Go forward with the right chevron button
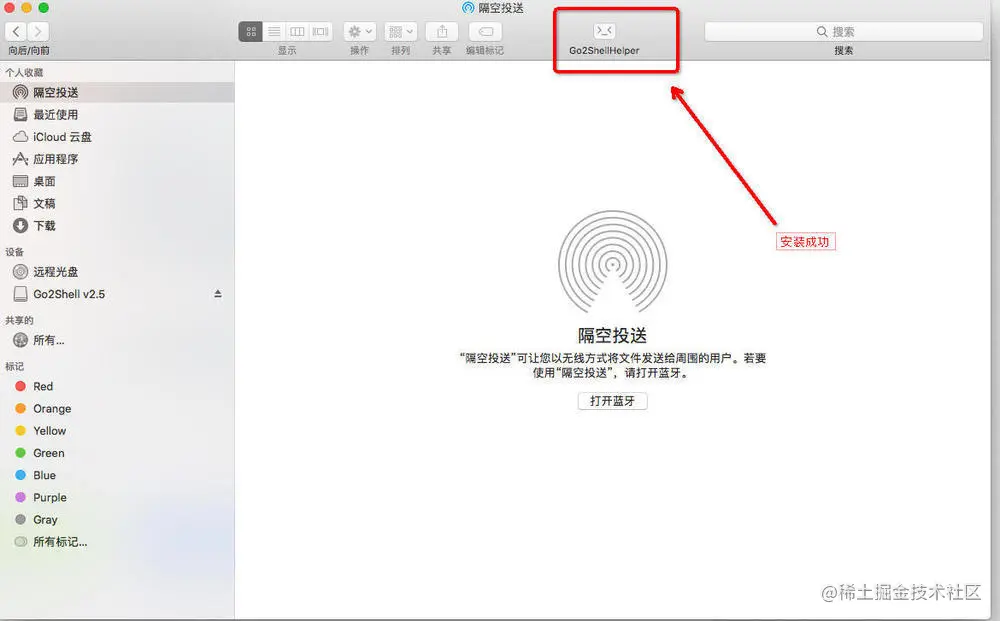This screenshot has height=621, width=1000. point(38,31)
